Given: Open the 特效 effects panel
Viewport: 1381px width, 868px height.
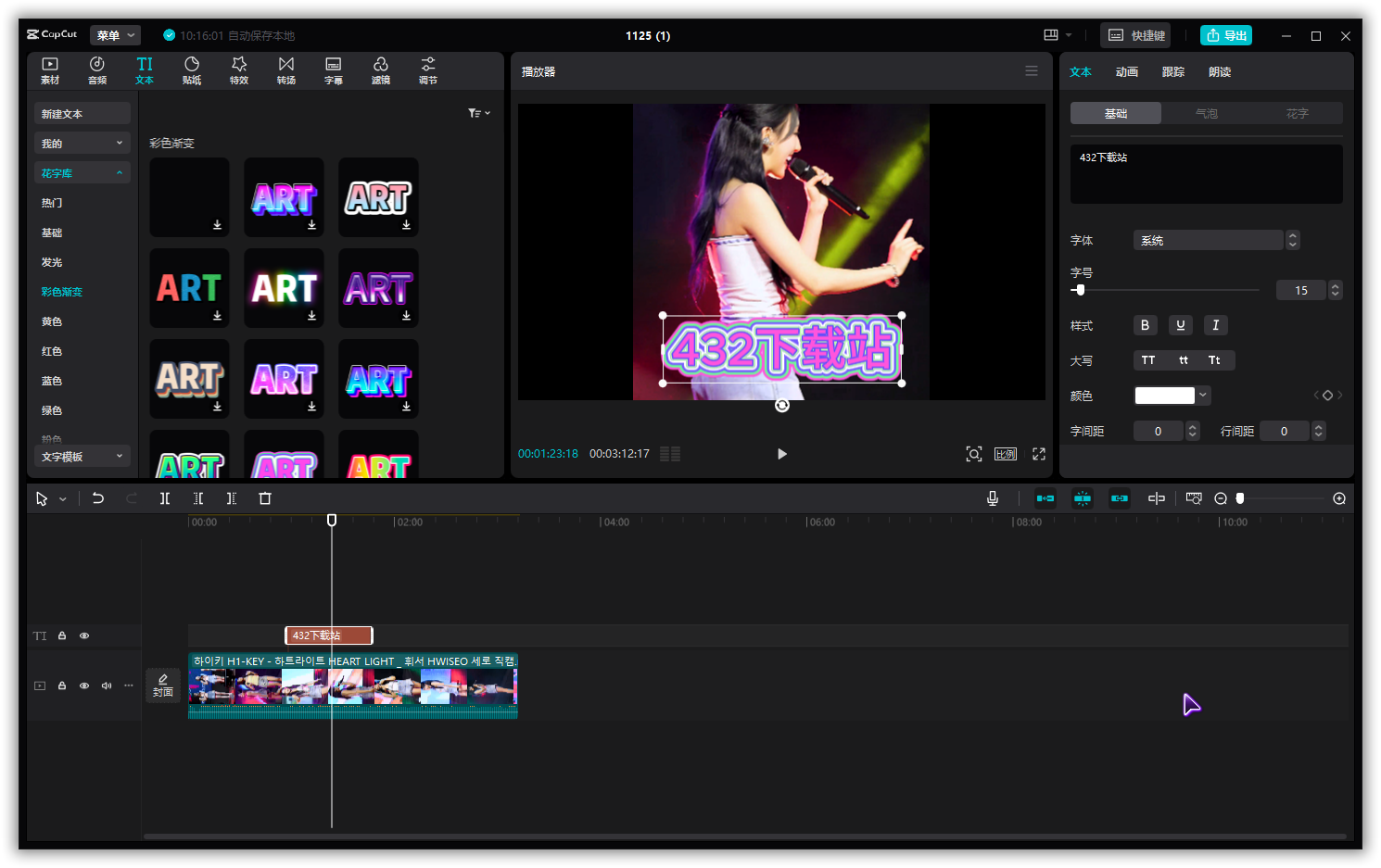Looking at the screenshot, I should (x=239, y=70).
